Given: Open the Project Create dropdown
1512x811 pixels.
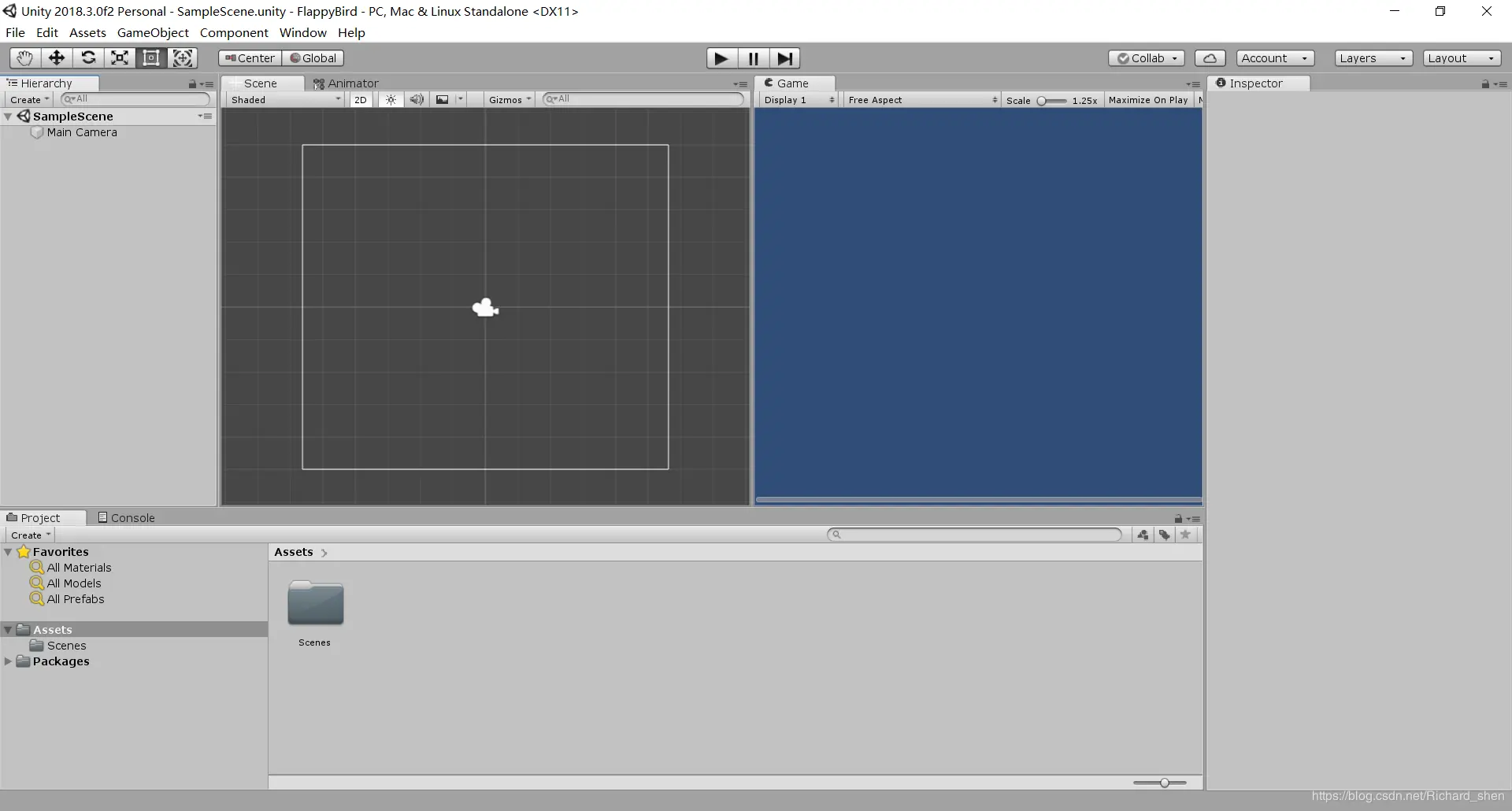Looking at the screenshot, I should coord(31,535).
